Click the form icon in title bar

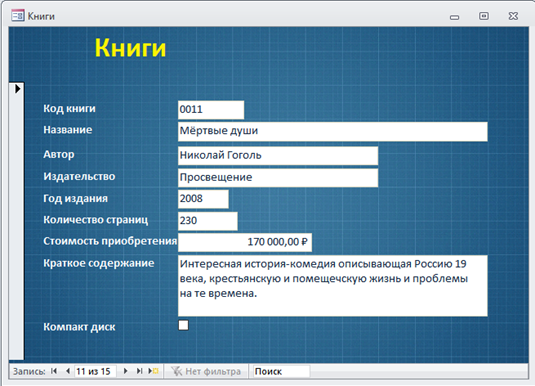click(17, 16)
